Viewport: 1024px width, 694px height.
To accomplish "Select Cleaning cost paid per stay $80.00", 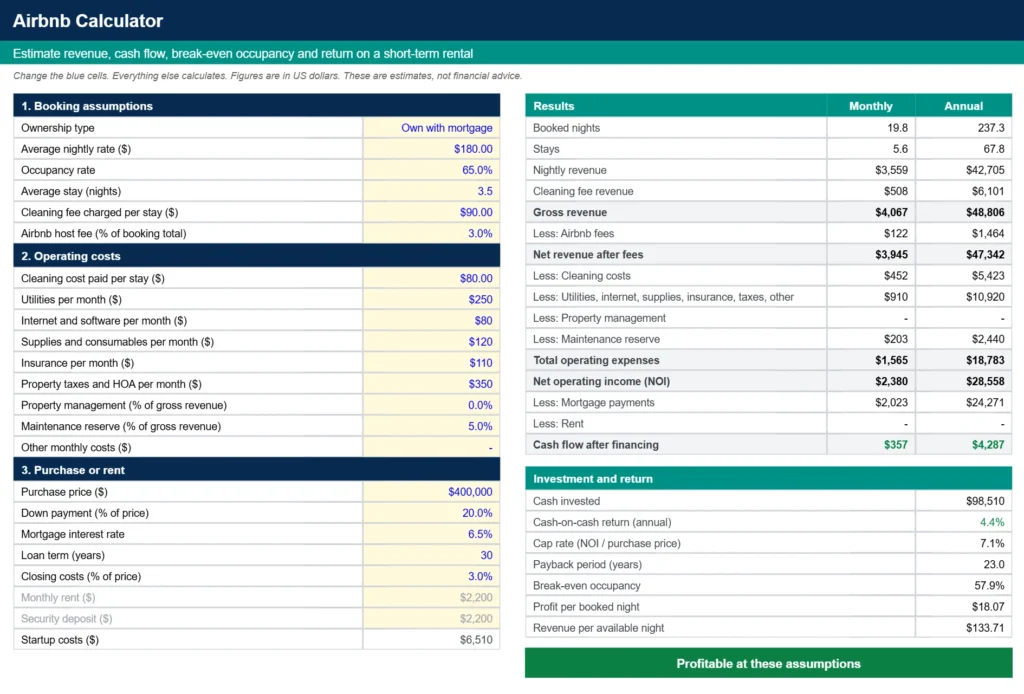I will pos(432,278).
